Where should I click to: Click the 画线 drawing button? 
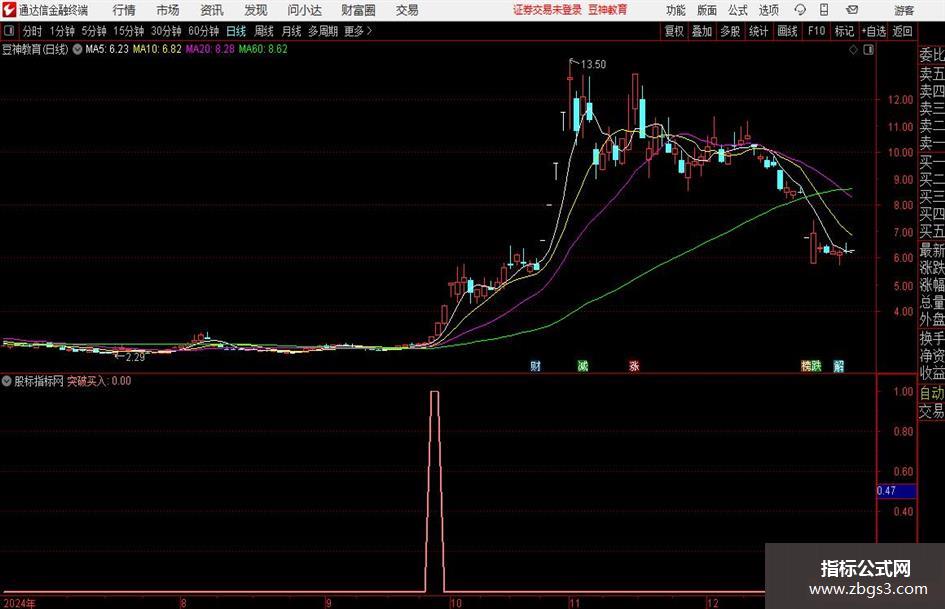(787, 31)
